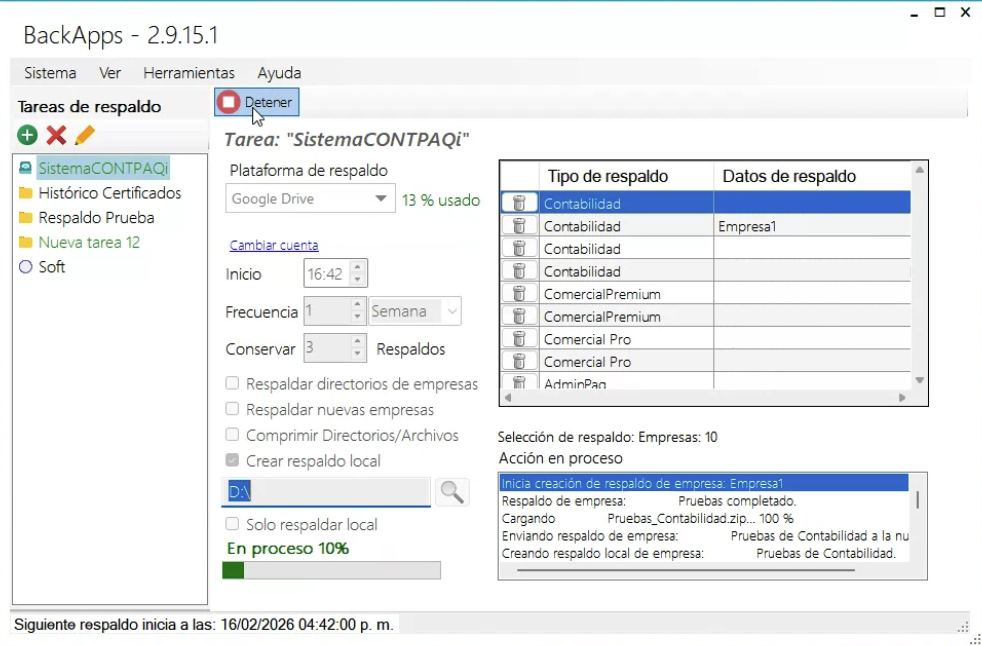Decrease the Inicio time with down arrow

[x=357, y=279]
